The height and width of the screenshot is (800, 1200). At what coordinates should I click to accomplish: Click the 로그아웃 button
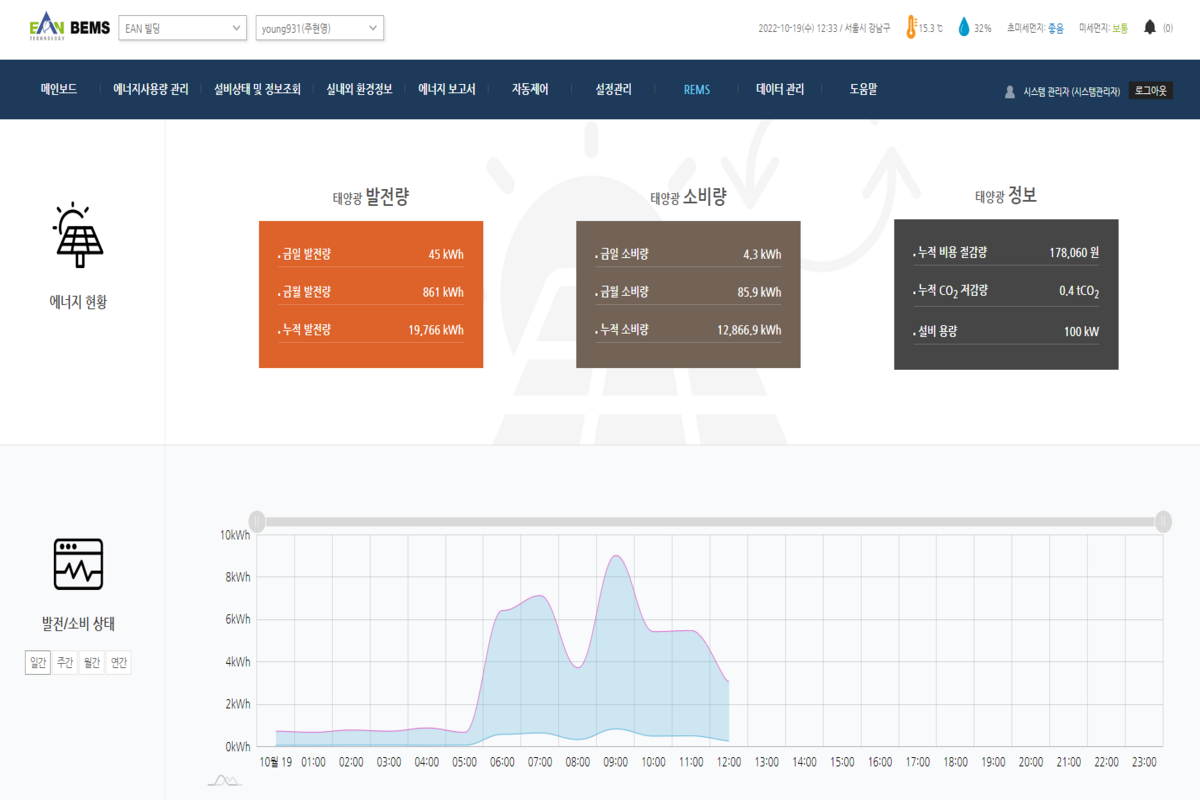click(x=1150, y=90)
